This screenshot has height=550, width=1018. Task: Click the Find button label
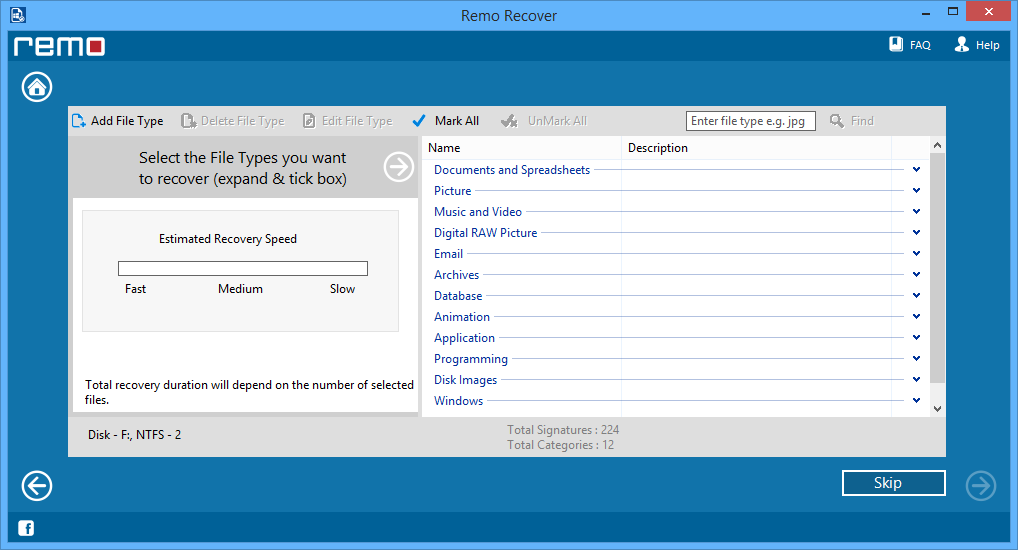862,121
